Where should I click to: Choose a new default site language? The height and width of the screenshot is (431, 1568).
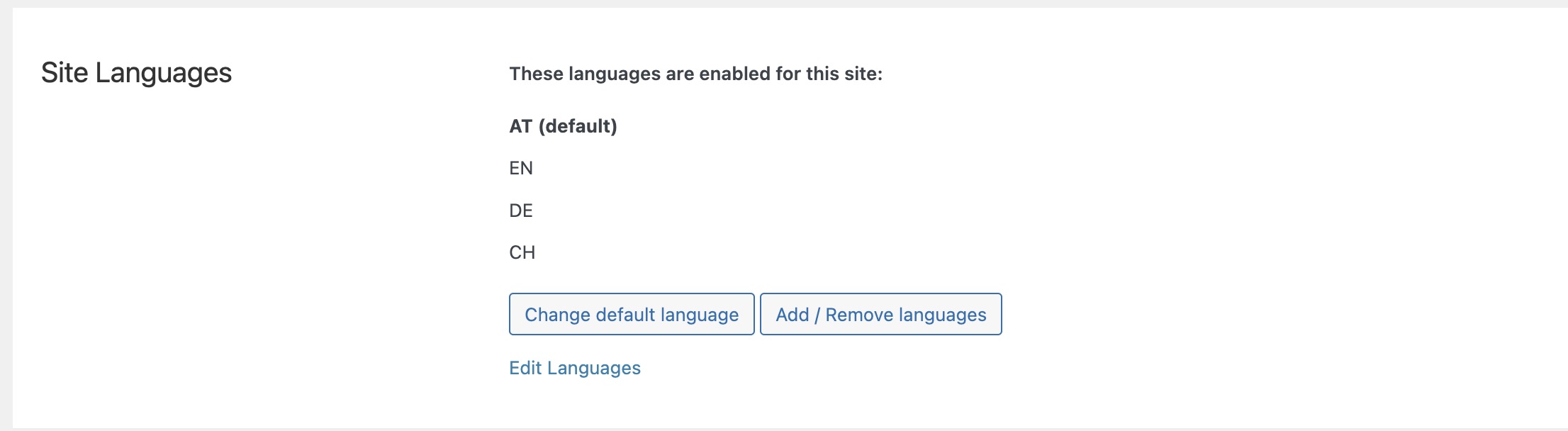click(632, 314)
